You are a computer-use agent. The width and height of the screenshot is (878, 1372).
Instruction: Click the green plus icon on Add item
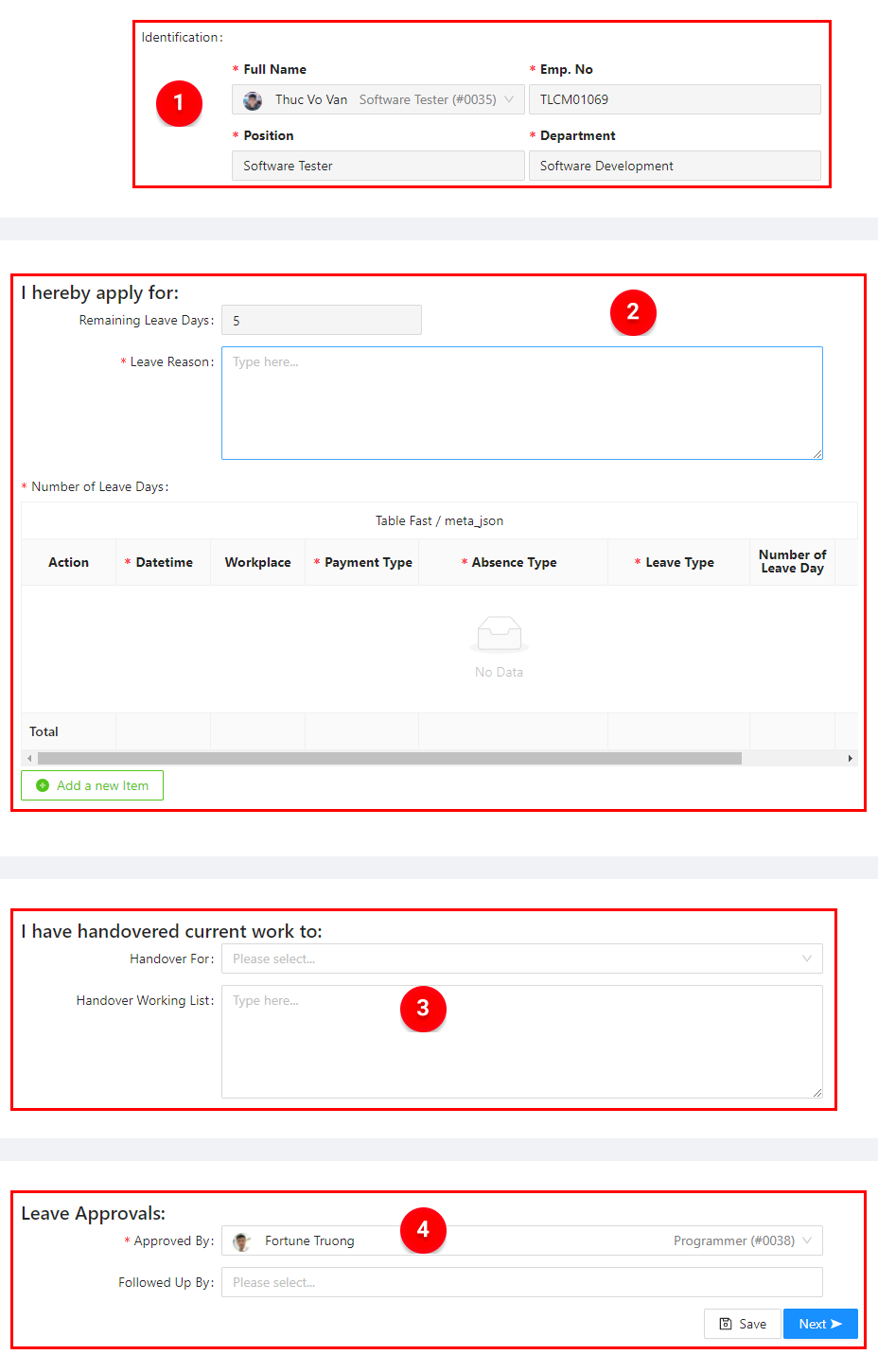point(43,785)
